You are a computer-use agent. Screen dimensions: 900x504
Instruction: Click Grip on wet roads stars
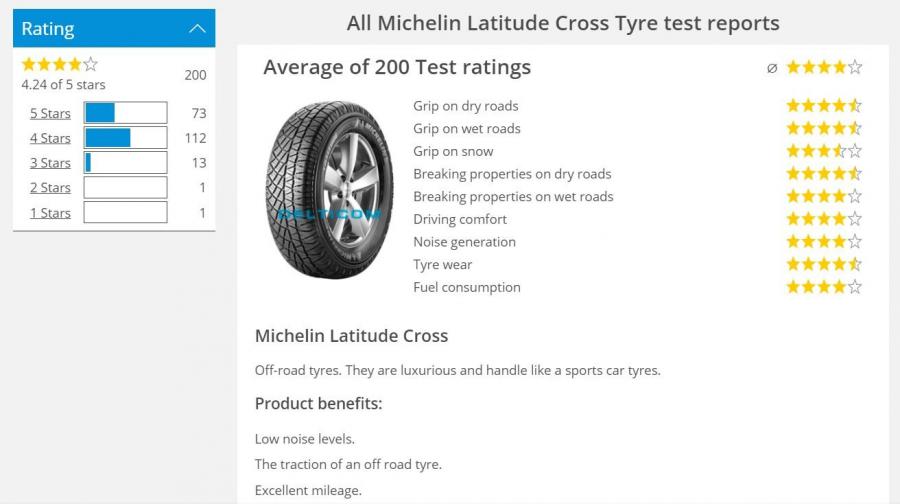tap(823, 129)
